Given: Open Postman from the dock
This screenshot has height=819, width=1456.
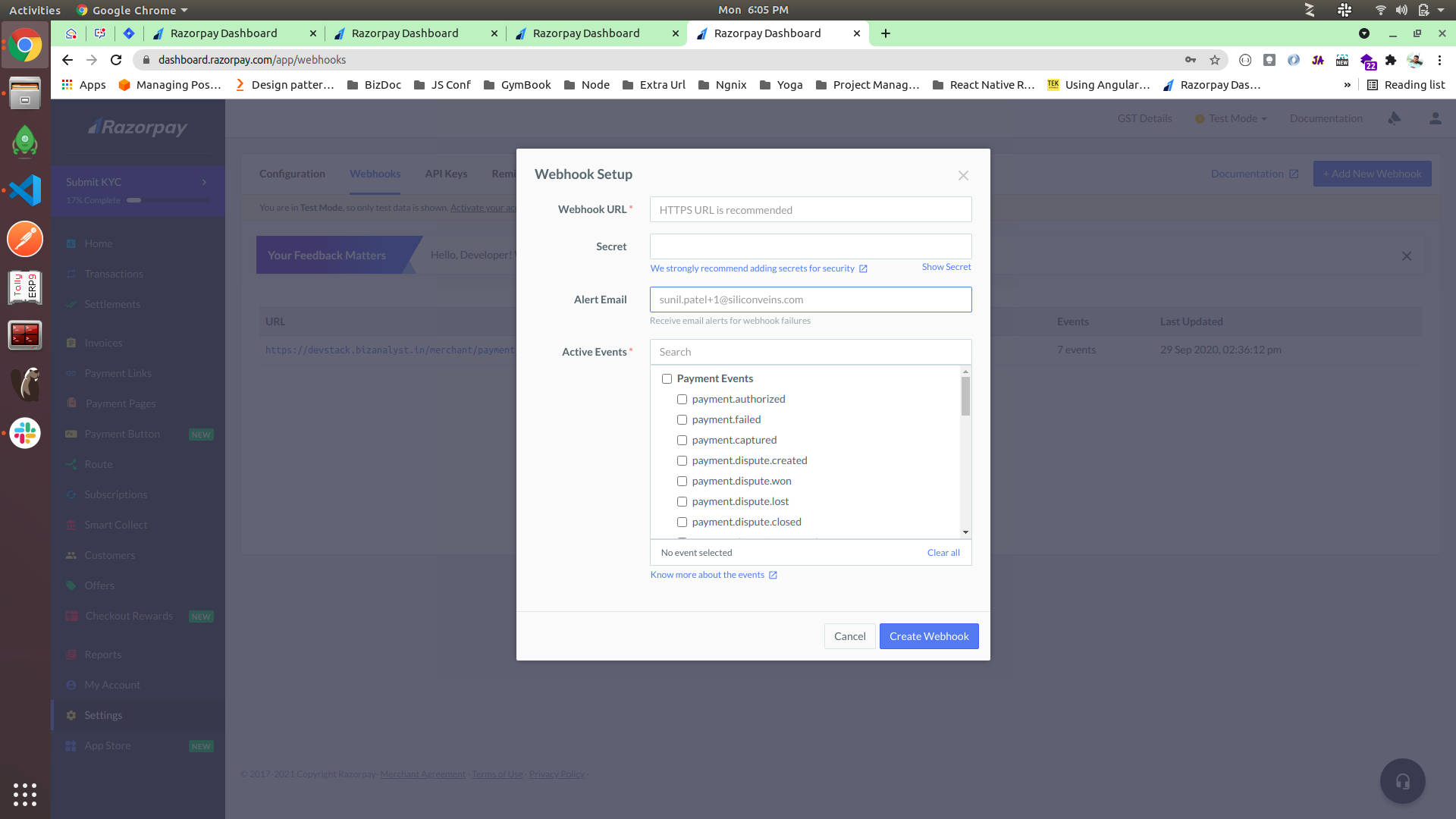Looking at the screenshot, I should pyautogui.click(x=25, y=239).
